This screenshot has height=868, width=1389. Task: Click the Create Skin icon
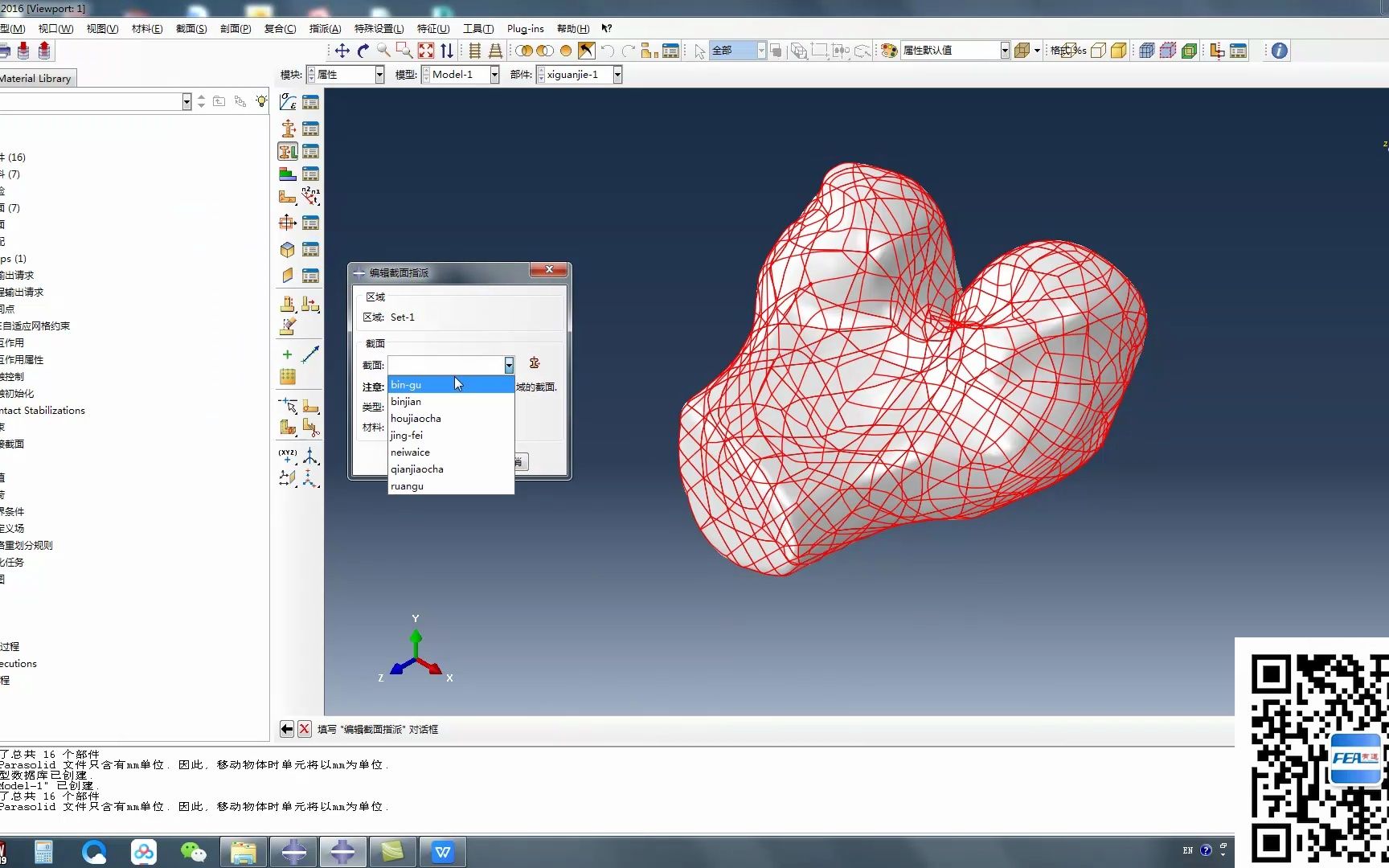pyautogui.click(x=288, y=249)
